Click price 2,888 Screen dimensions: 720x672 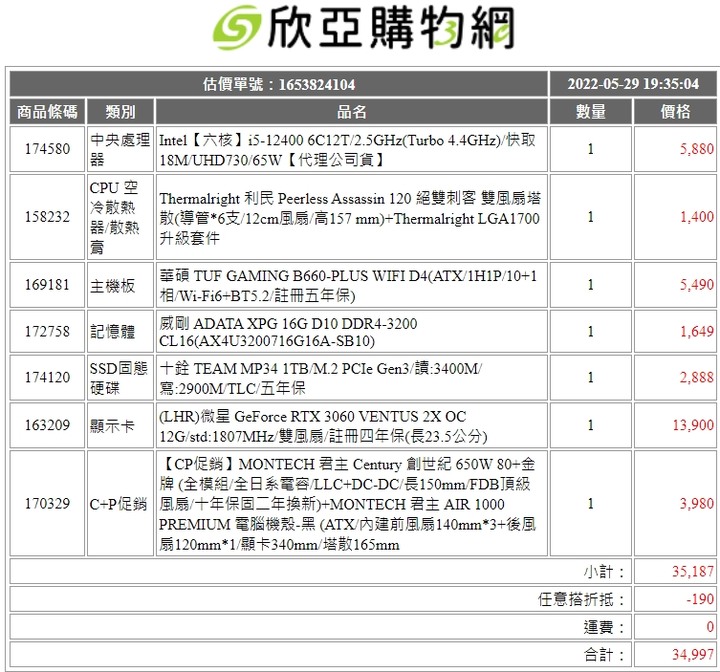coord(697,378)
